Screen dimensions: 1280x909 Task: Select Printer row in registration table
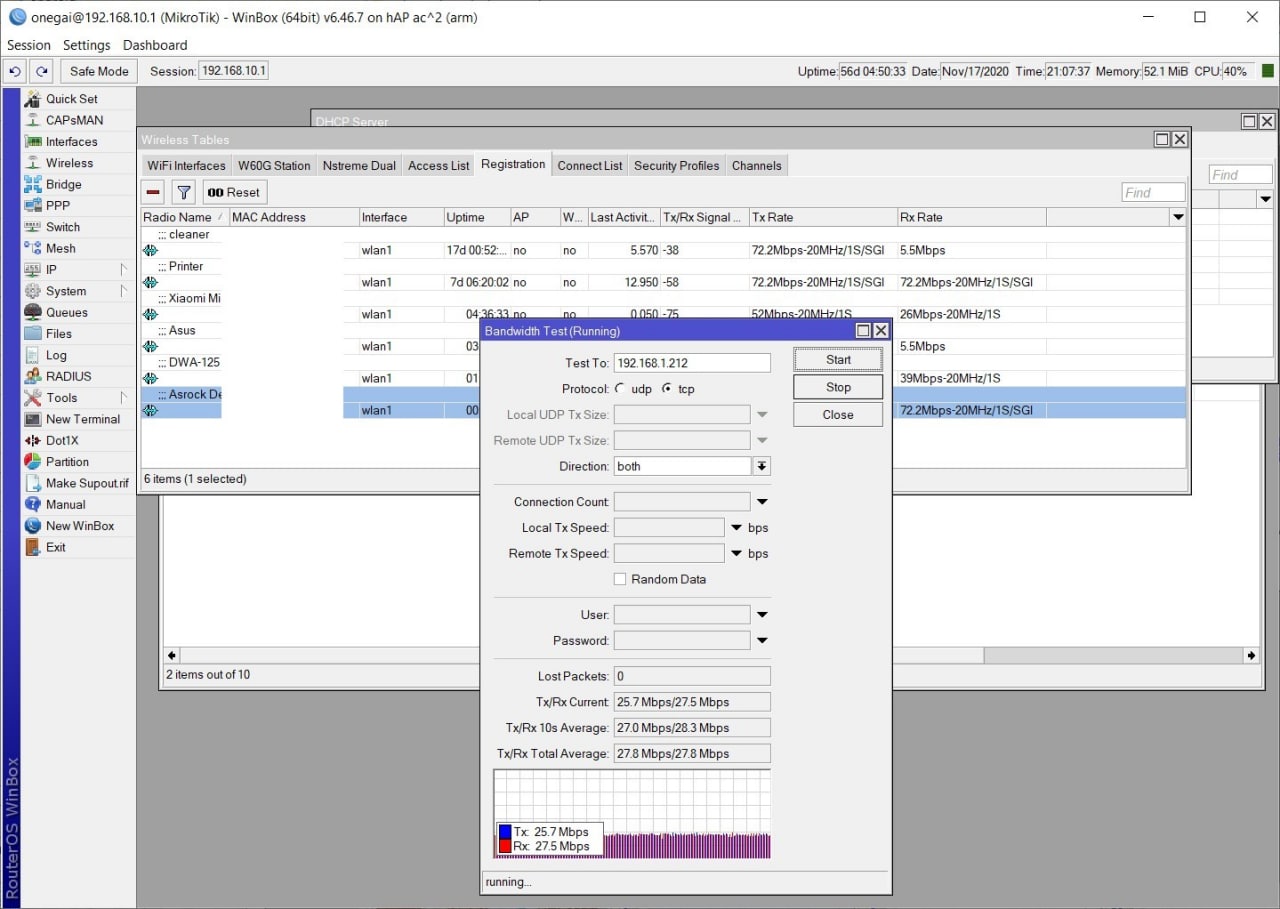click(663, 282)
